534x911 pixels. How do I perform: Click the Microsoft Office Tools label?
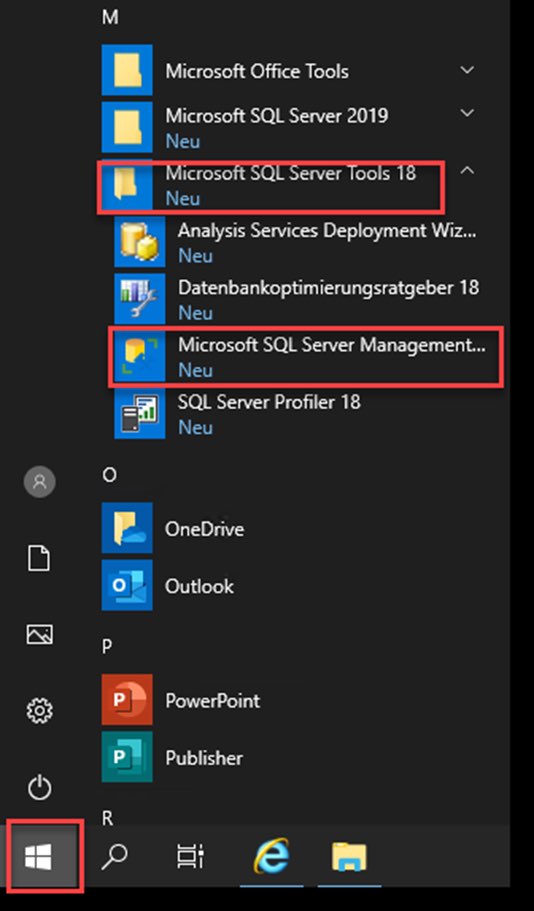tap(257, 71)
